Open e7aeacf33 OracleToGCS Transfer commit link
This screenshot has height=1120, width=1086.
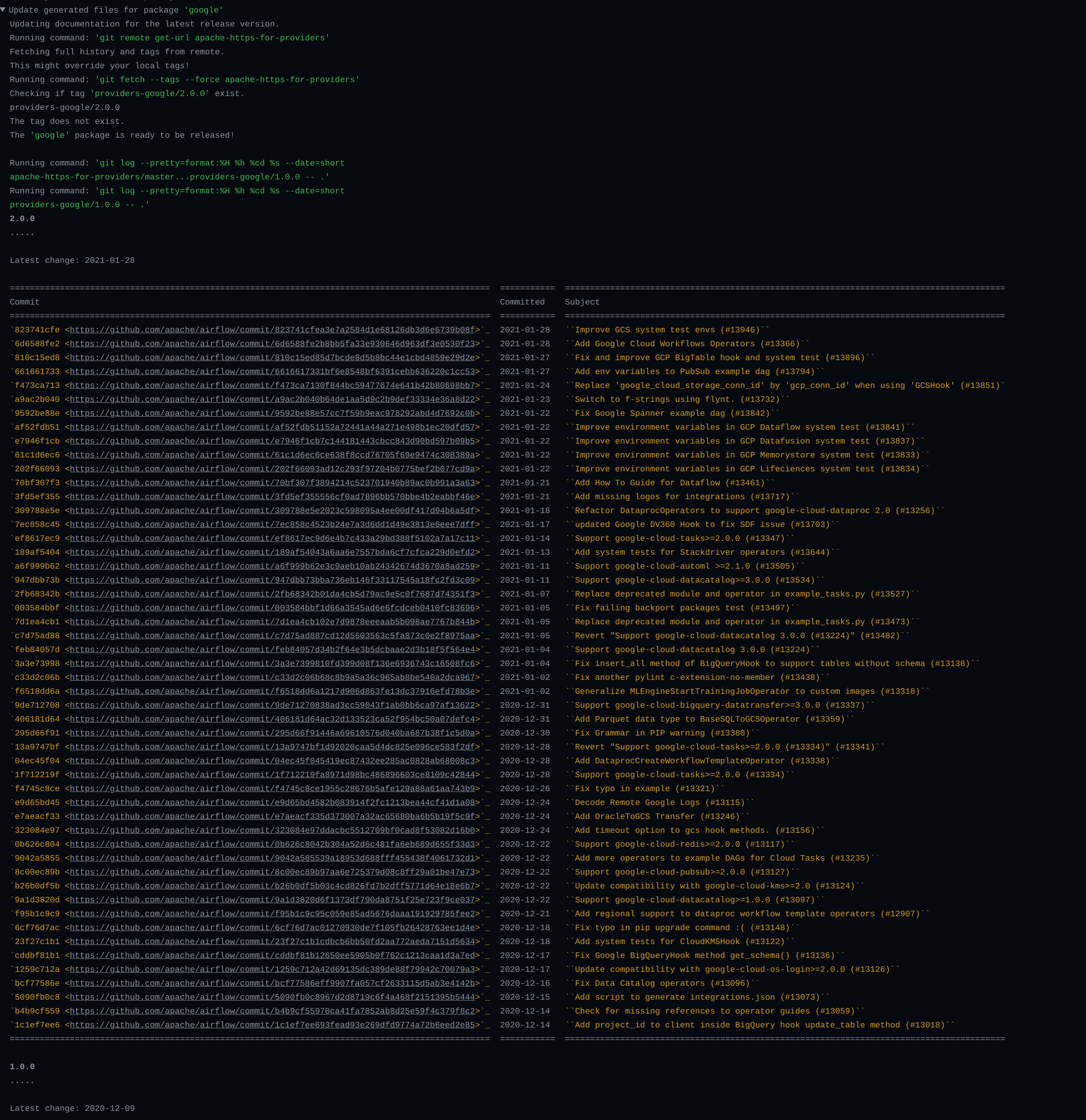tap(272, 817)
